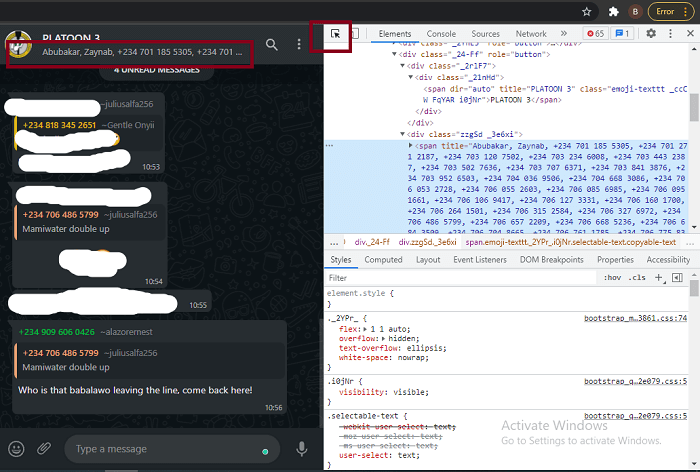Viewport: 700px width, 472px height.
Task: Add a new style rule plus
Action: pos(658,277)
